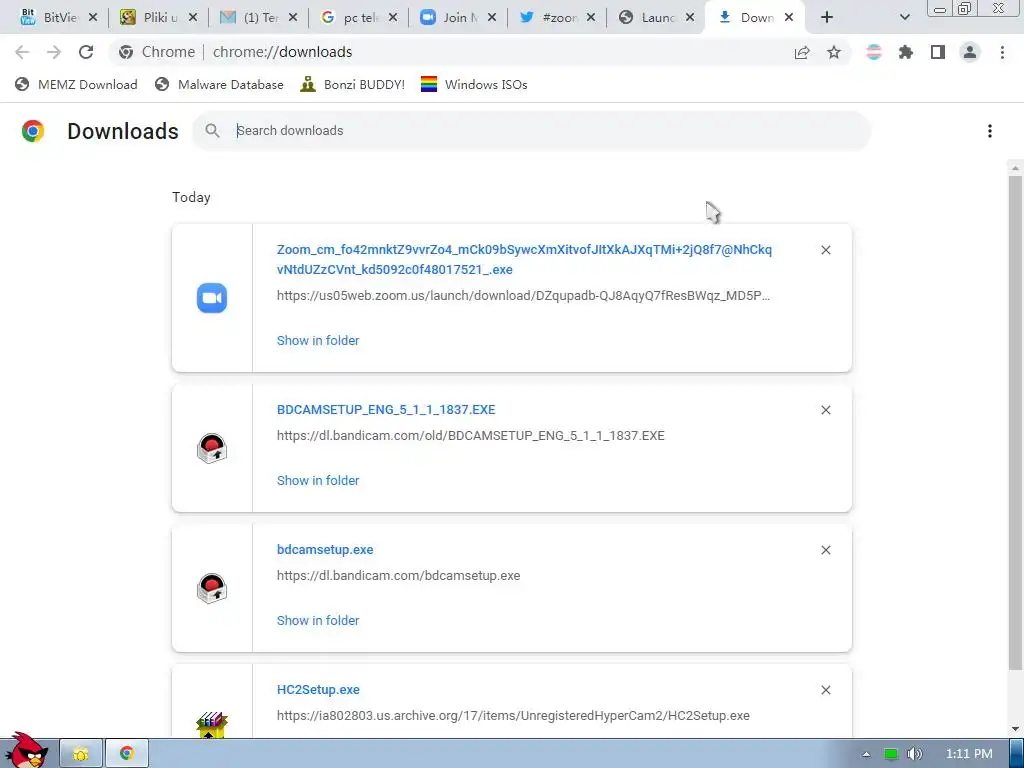Open the Zoom_cm .exe file link
Screen dimensions: 1024x768
click(x=524, y=259)
